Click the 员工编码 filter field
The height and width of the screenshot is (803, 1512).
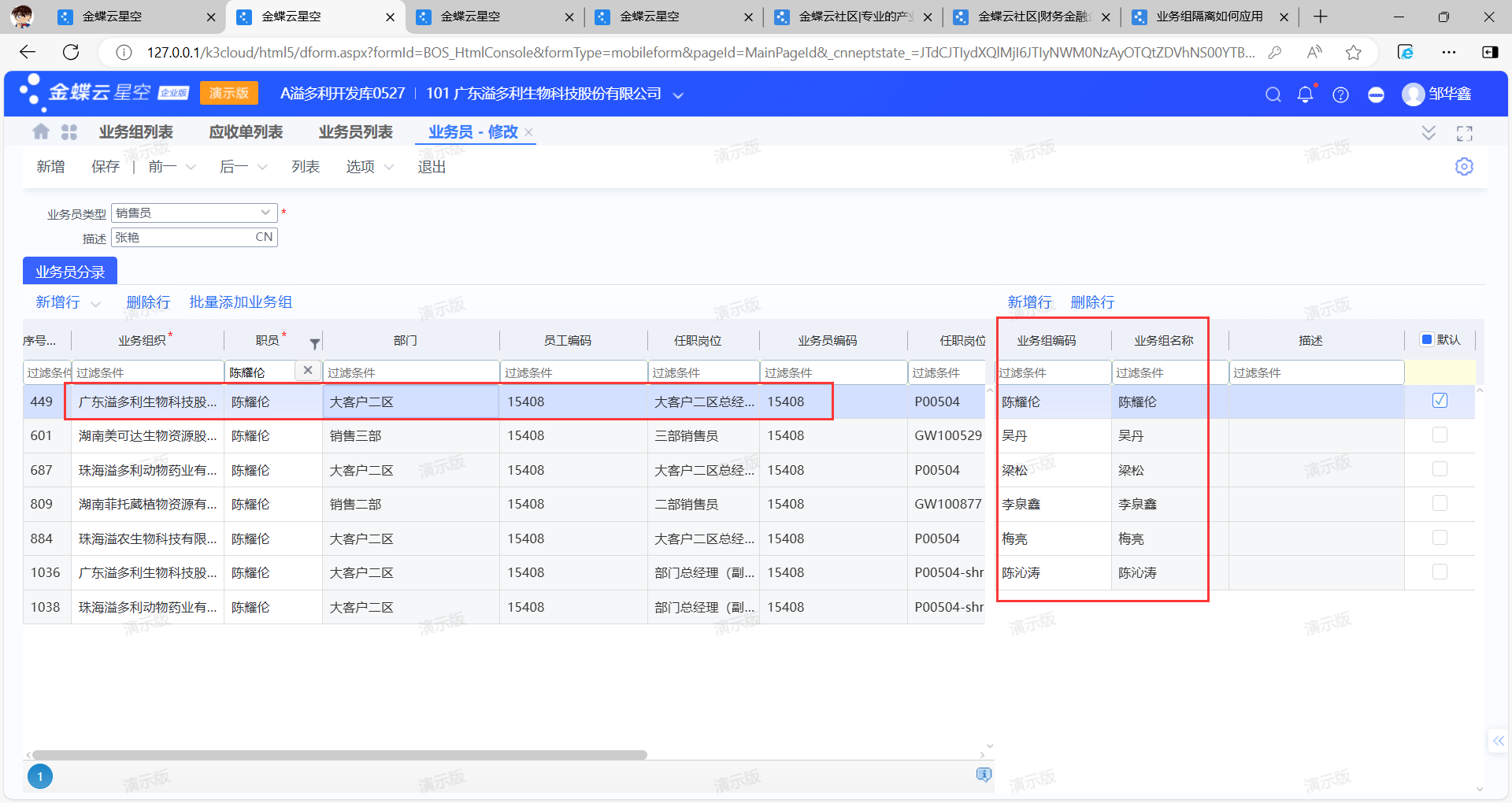573,372
